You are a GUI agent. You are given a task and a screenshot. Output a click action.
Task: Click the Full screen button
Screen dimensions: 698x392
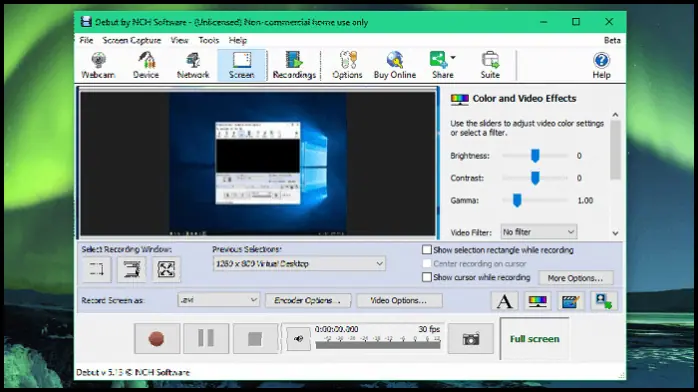535,339
